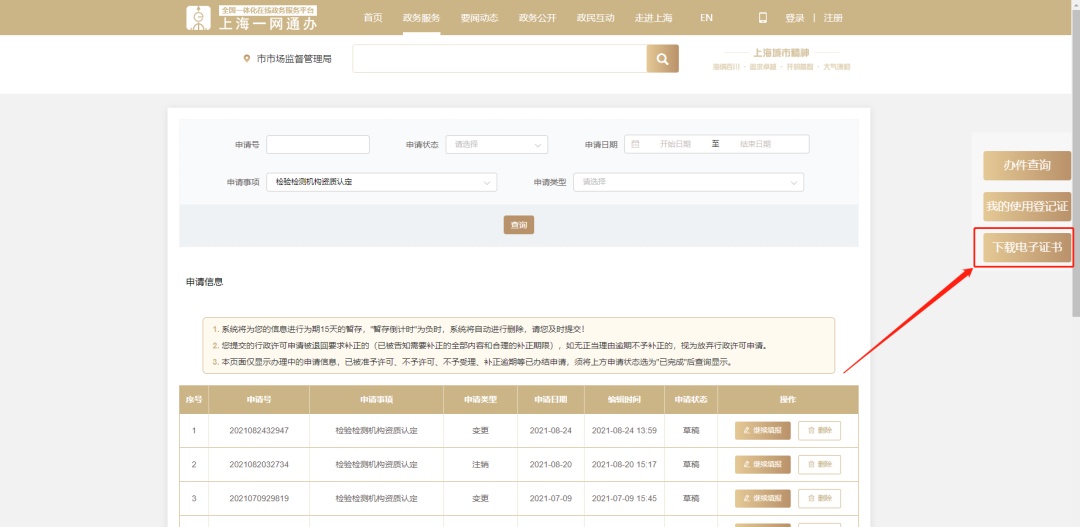The width and height of the screenshot is (1080, 527).
Task: Click the 申请号 input field
Action: point(317,144)
